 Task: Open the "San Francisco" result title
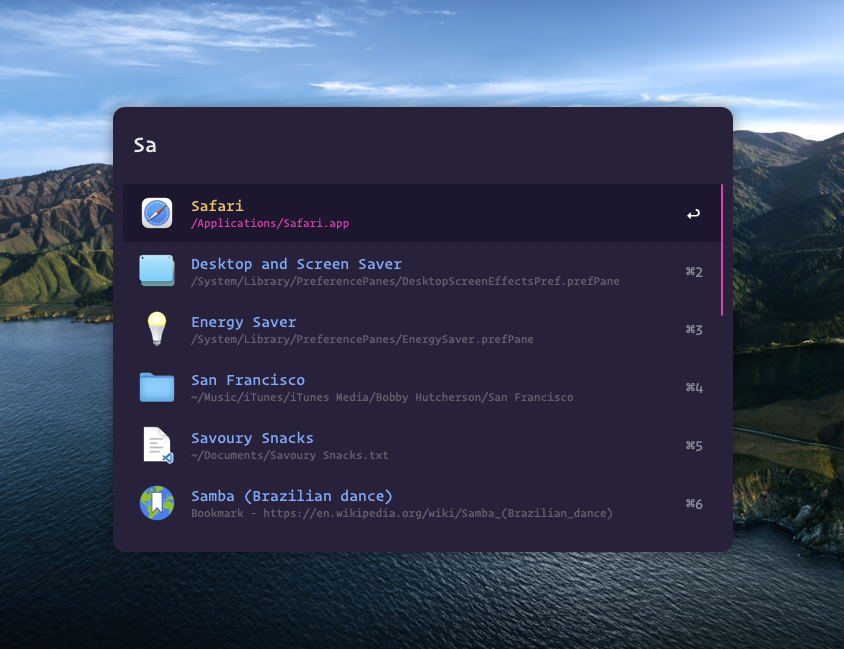tap(248, 380)
